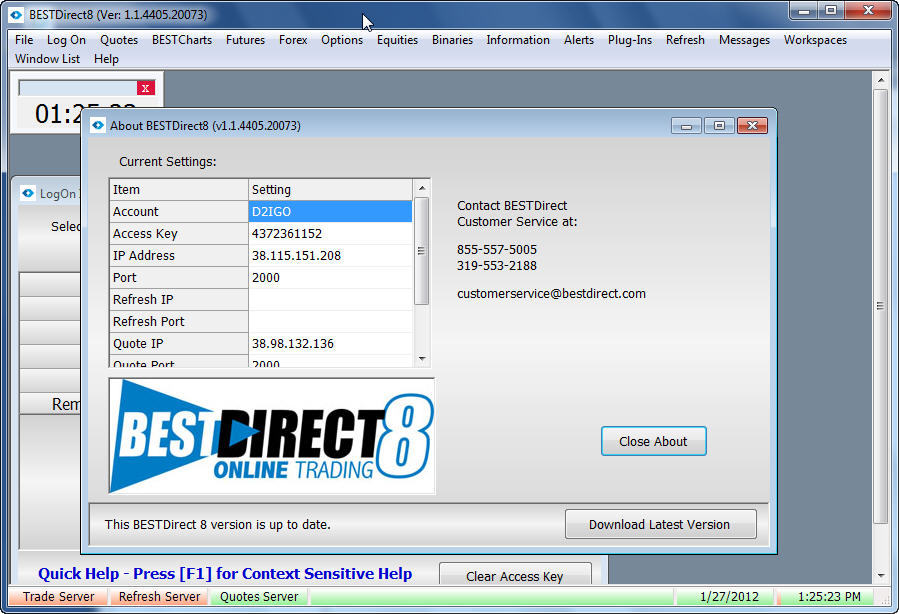Viewport: 899px width, 614px height.
Task: Click the Refresh Port row label
Action: (x=178, y=322)
